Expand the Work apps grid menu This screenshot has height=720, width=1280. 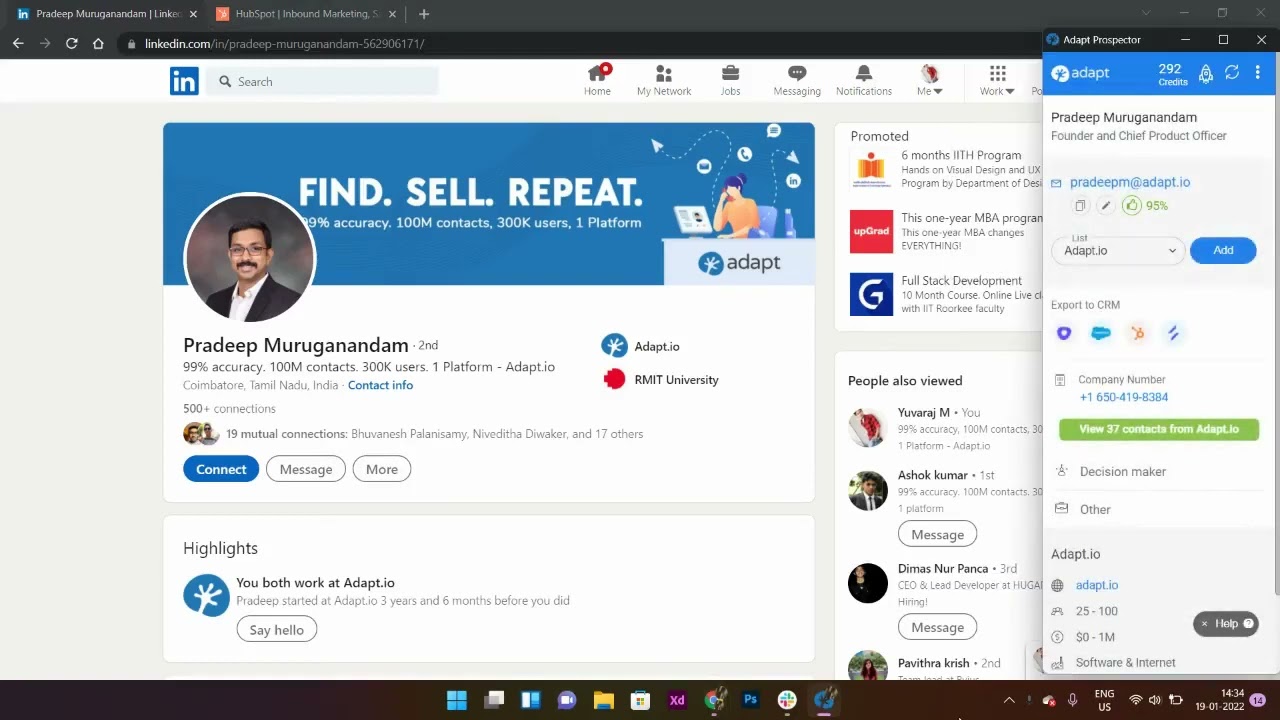coord(997,80)
